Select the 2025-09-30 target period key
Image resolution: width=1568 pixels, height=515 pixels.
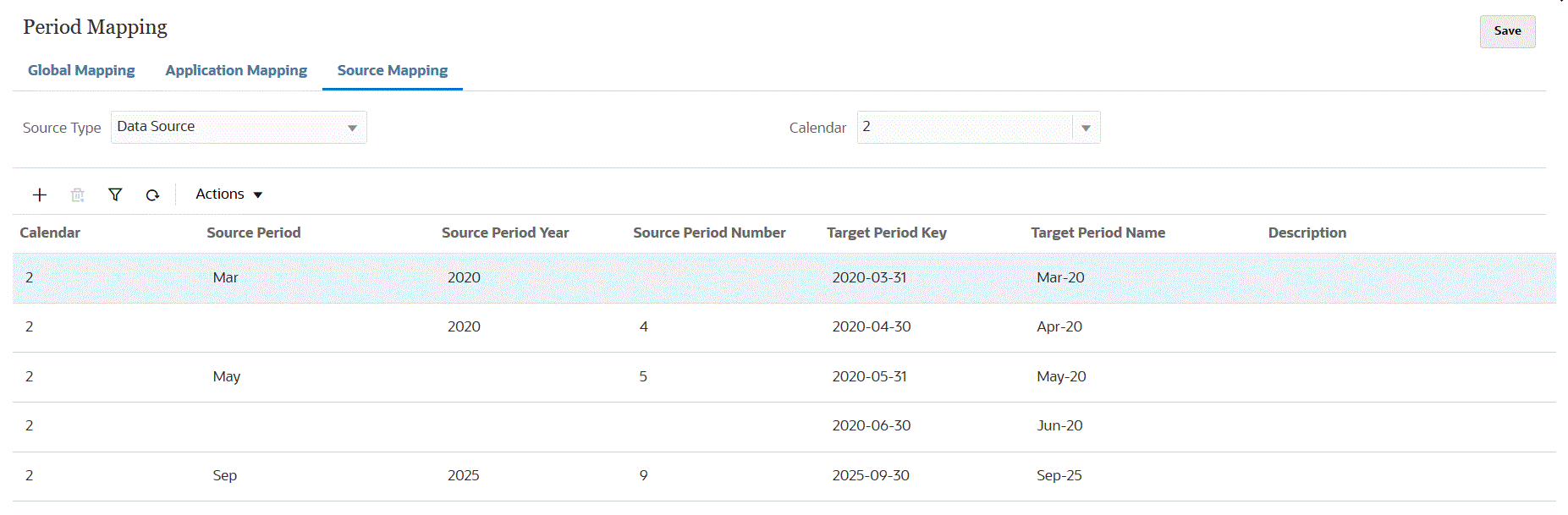(871, 475)
